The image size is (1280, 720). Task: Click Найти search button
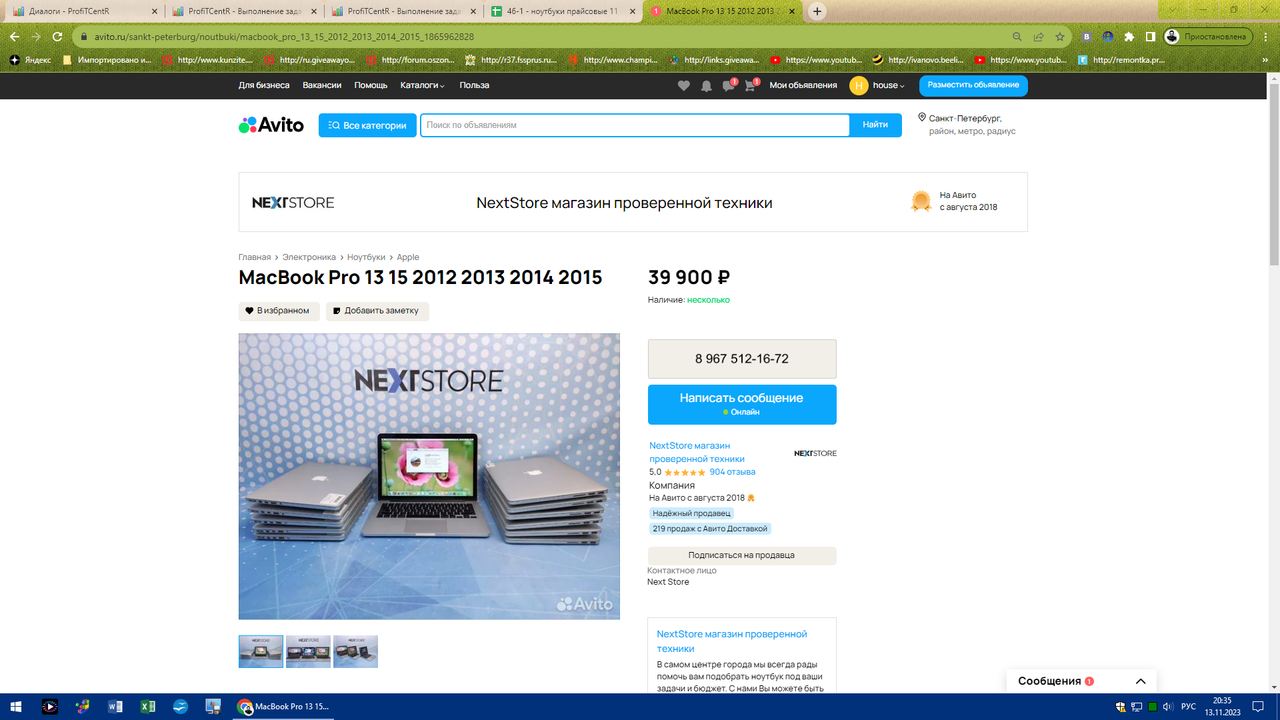[875, 125]
